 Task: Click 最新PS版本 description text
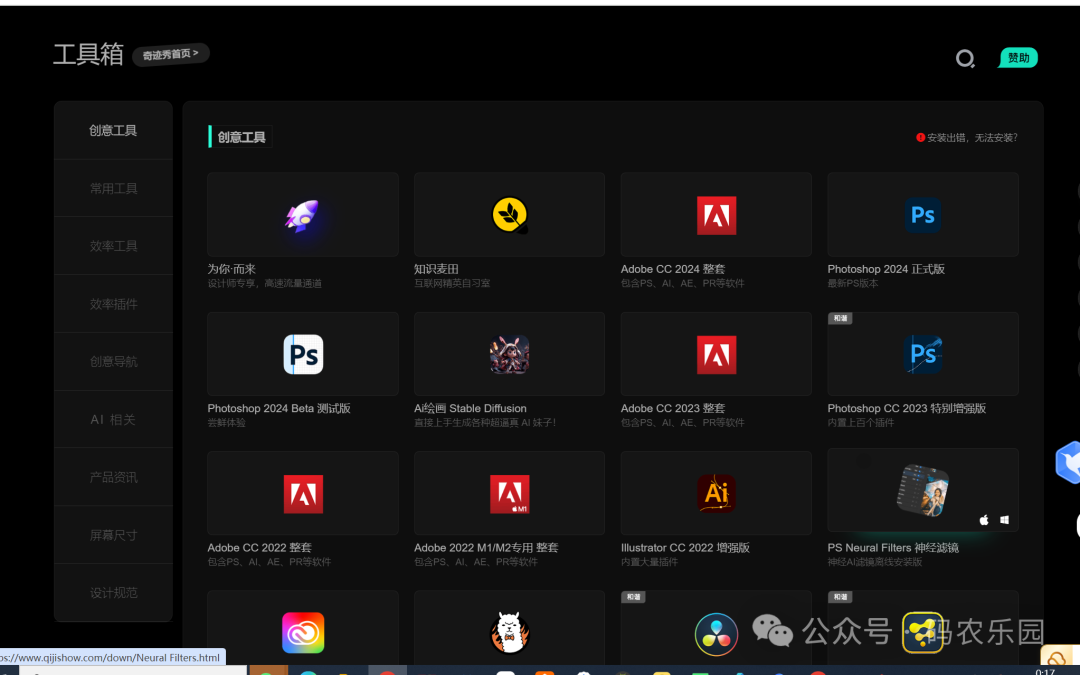853,283
